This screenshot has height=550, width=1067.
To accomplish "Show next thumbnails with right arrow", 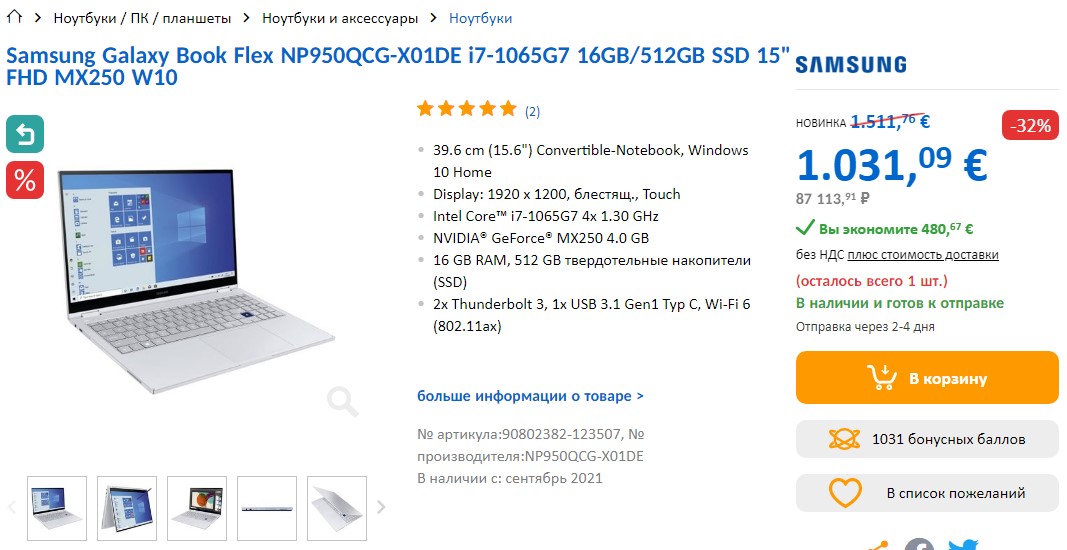I will tap(381, 507).
